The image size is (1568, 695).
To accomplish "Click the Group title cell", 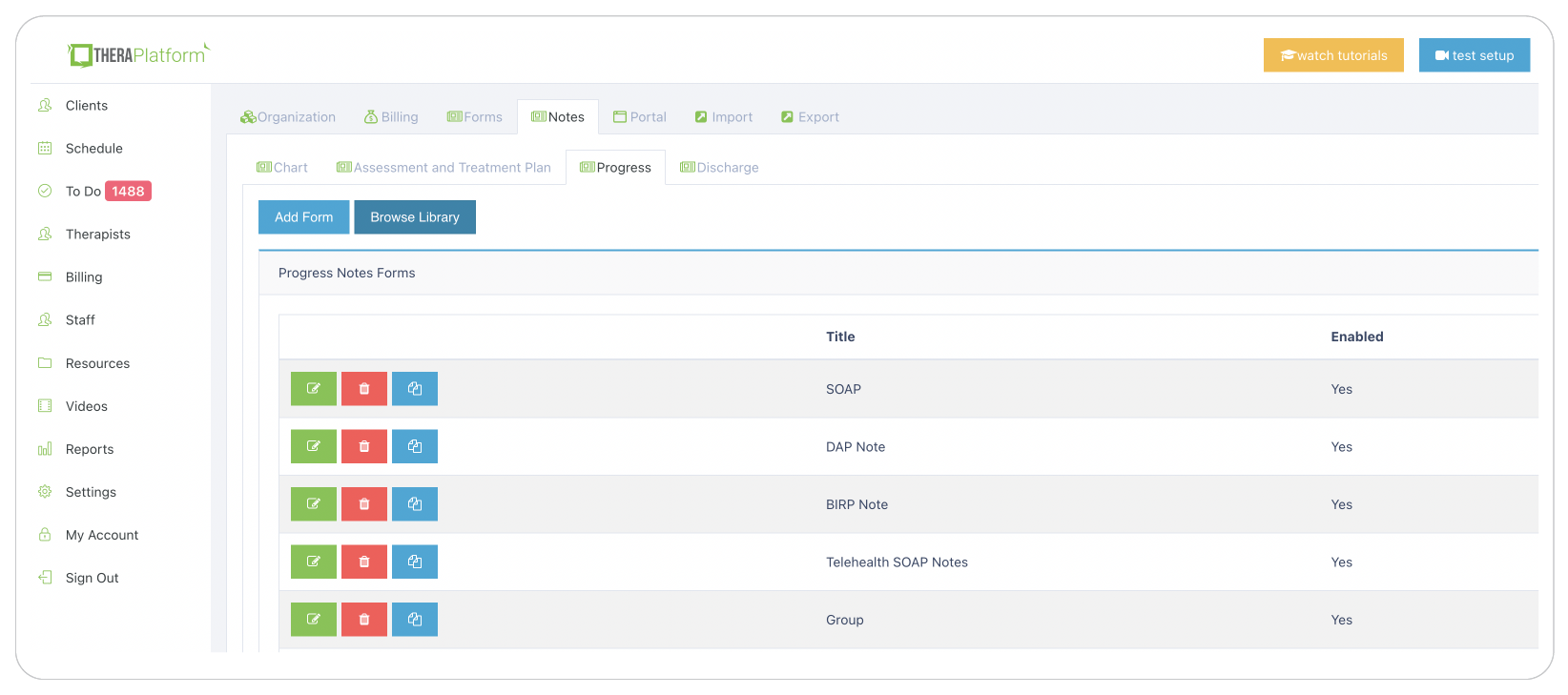I will (x=845, y=620).
